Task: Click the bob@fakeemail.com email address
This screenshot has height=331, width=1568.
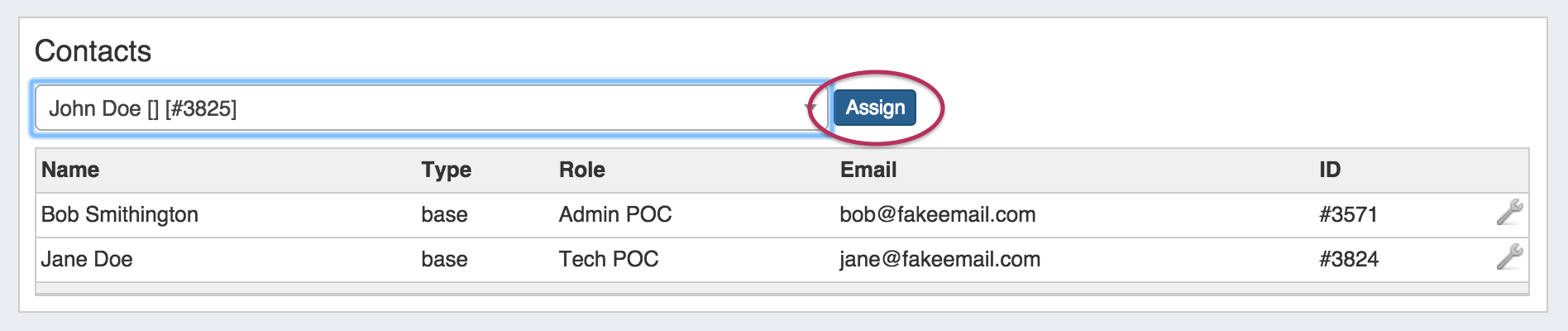Action: (x=937, y=214)
